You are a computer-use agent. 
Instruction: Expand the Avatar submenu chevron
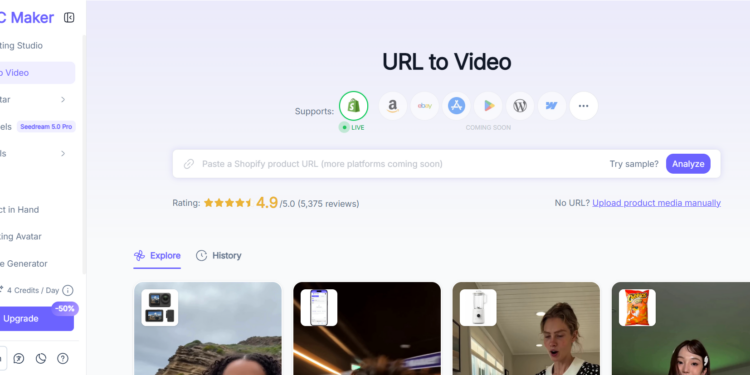(63, 99)
